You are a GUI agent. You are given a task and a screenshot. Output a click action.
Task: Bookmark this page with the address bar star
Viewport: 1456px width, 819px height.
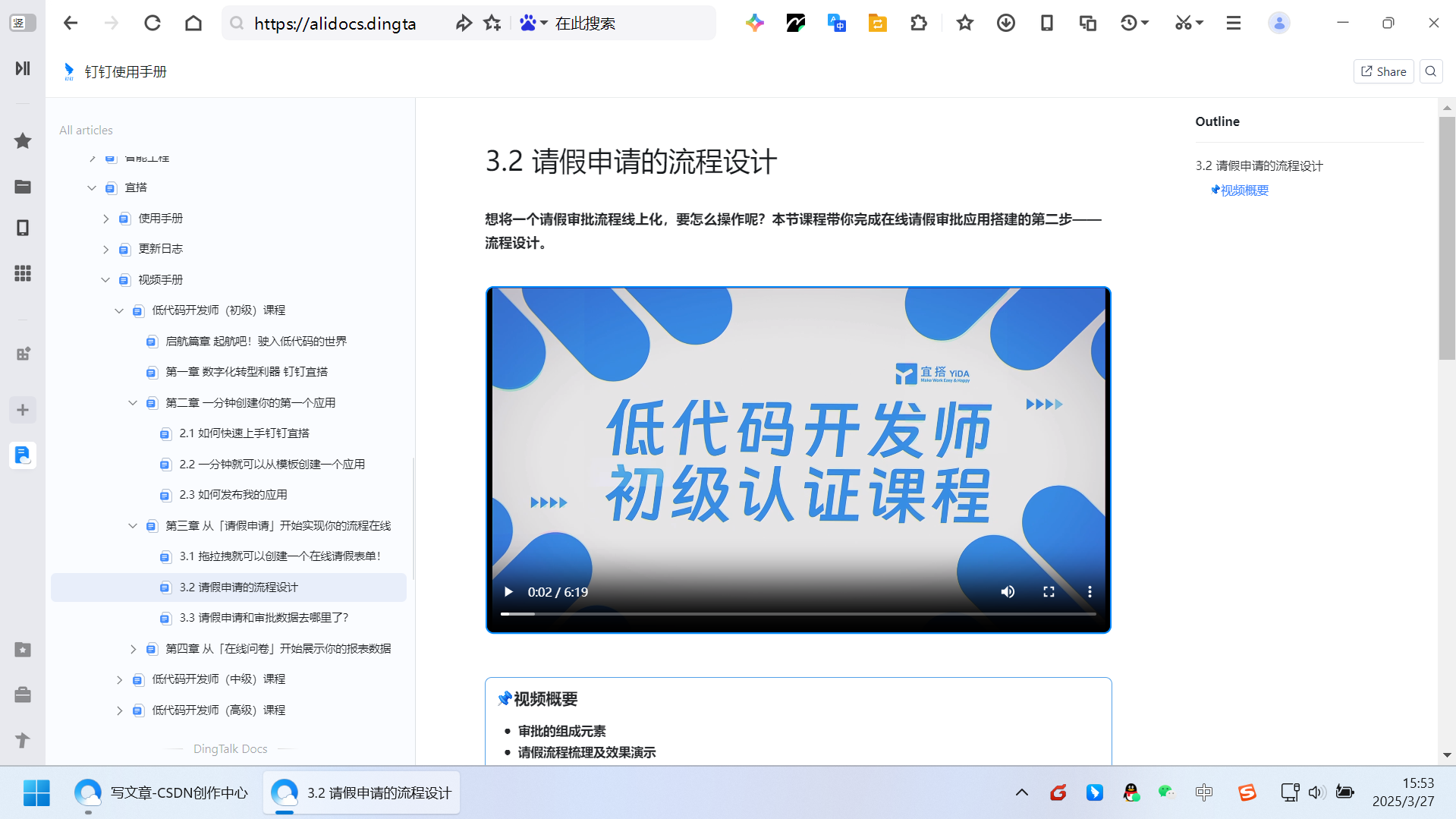coord(492,23)
